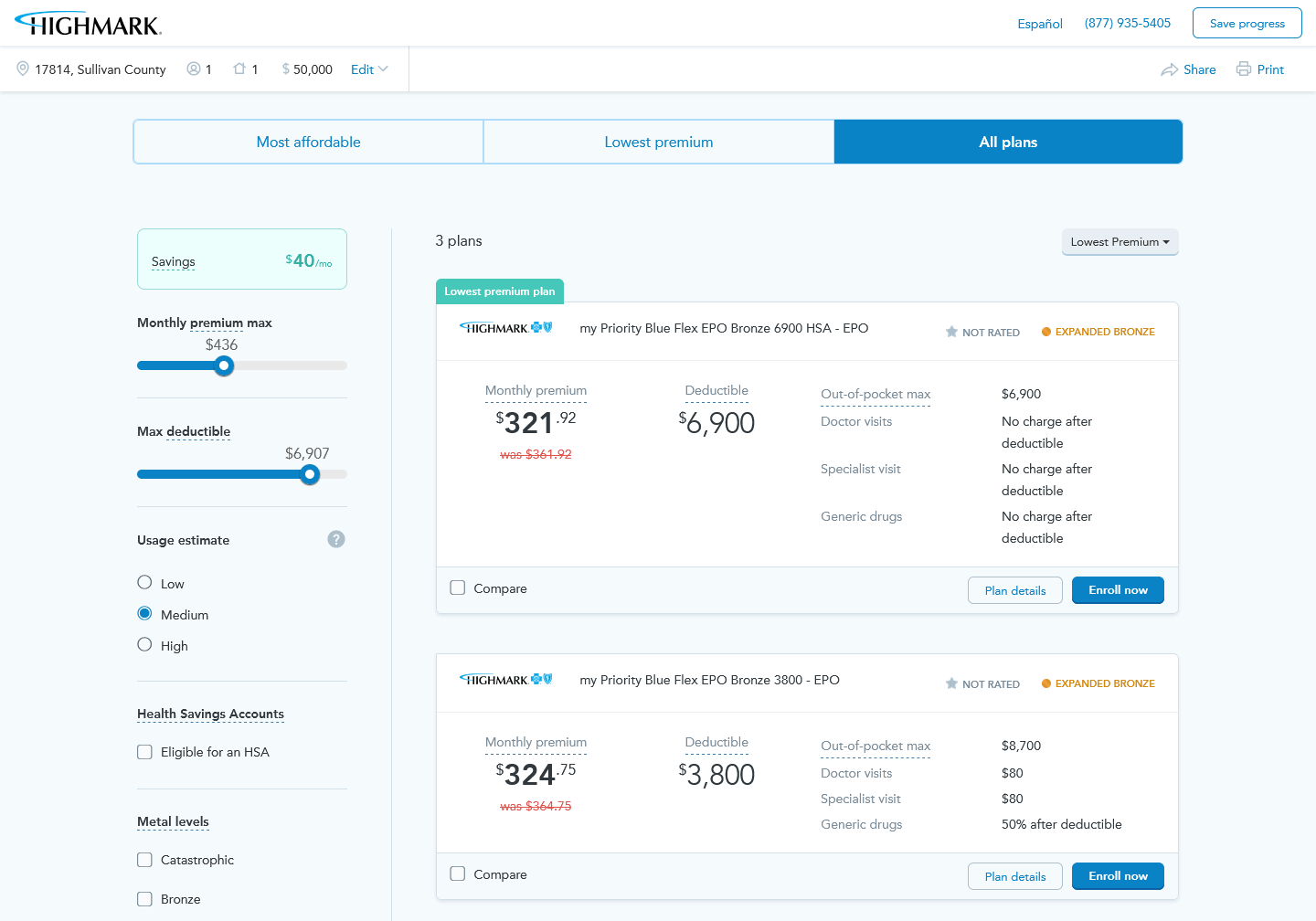Open the Lowest Premium sort dropdown

(x=1120, y=242)
